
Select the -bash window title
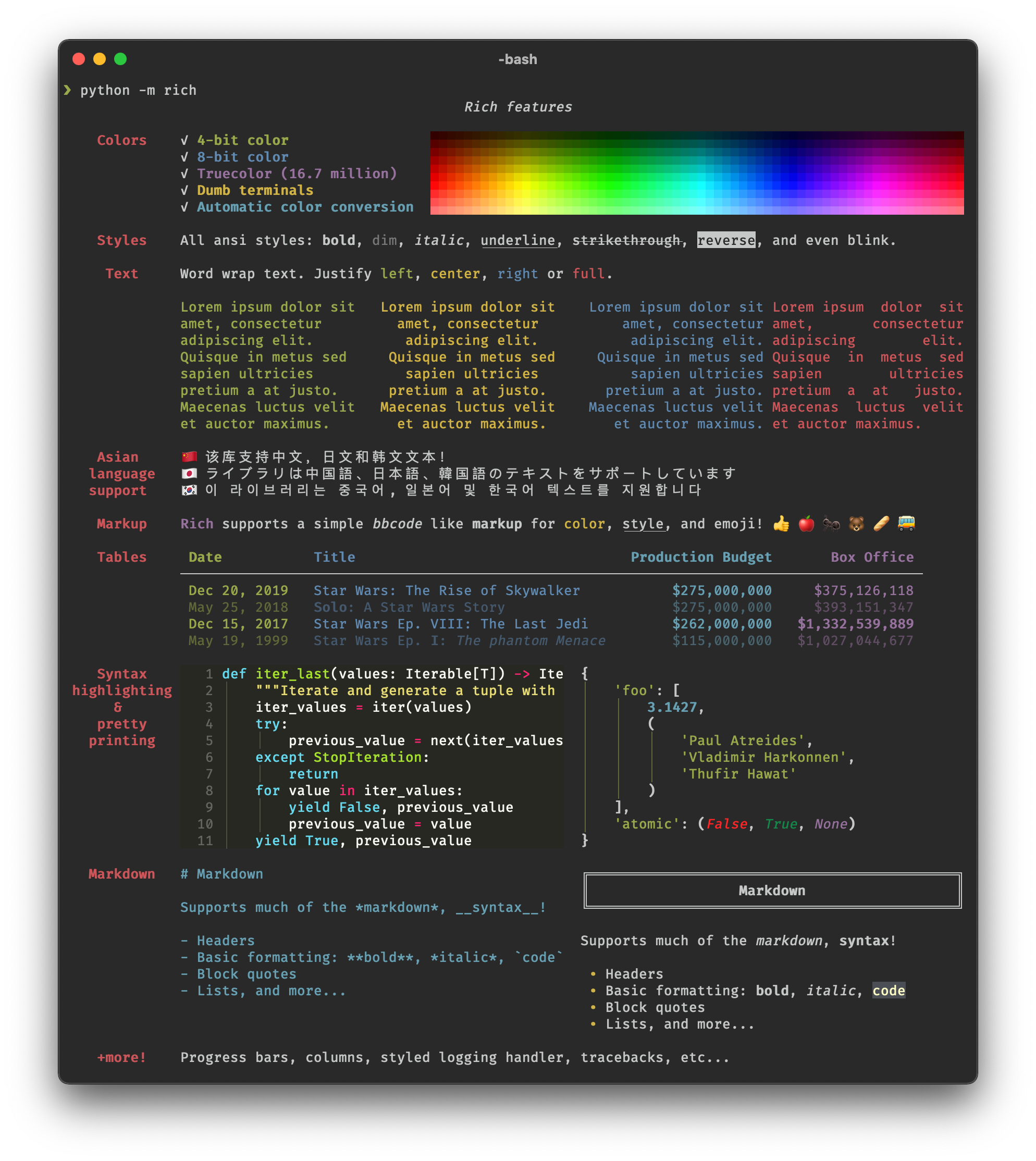(x=517, y=58)
